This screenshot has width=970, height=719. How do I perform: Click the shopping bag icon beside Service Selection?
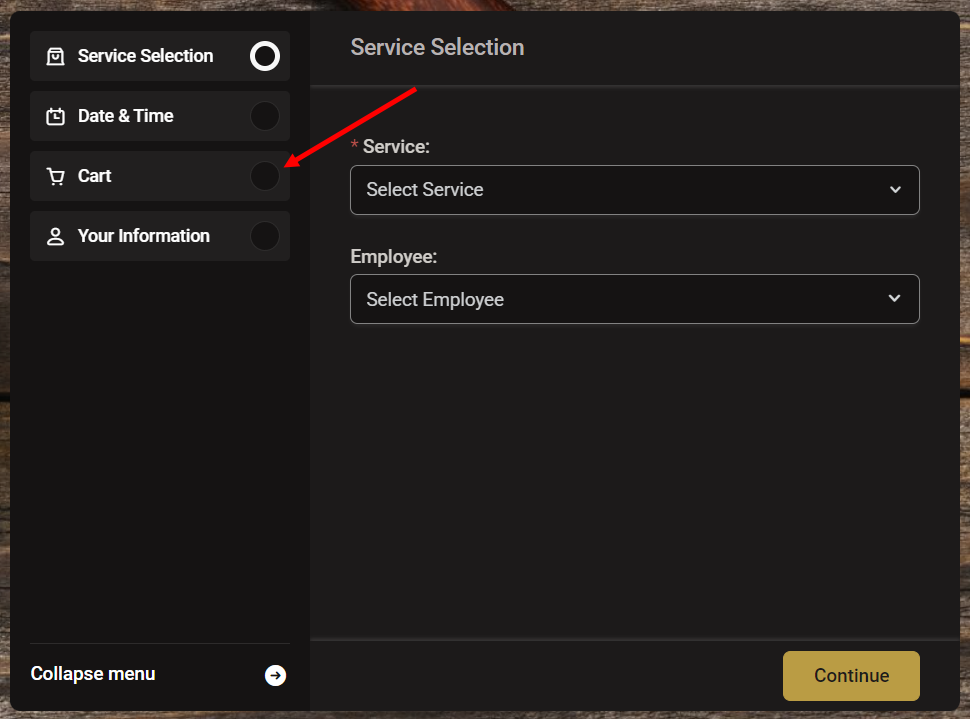(56, 56)
